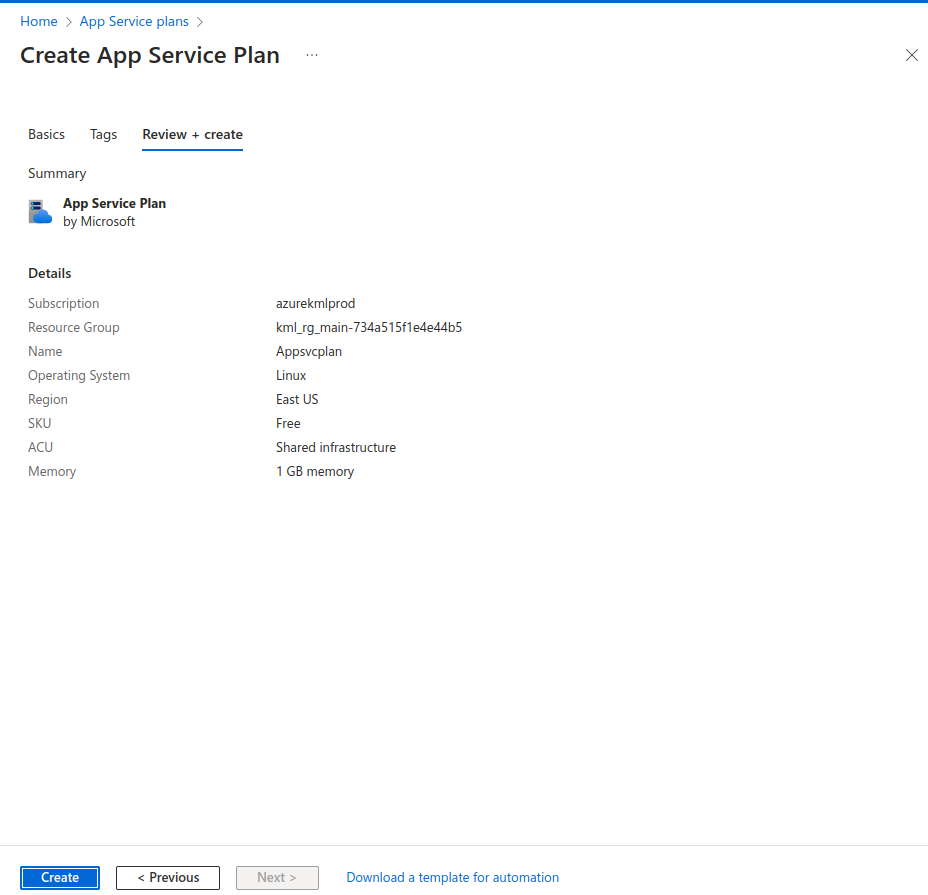Select the azurekmlprod subscription value
Viewport: 928px width, 895px height.
(x=315, y=303)
